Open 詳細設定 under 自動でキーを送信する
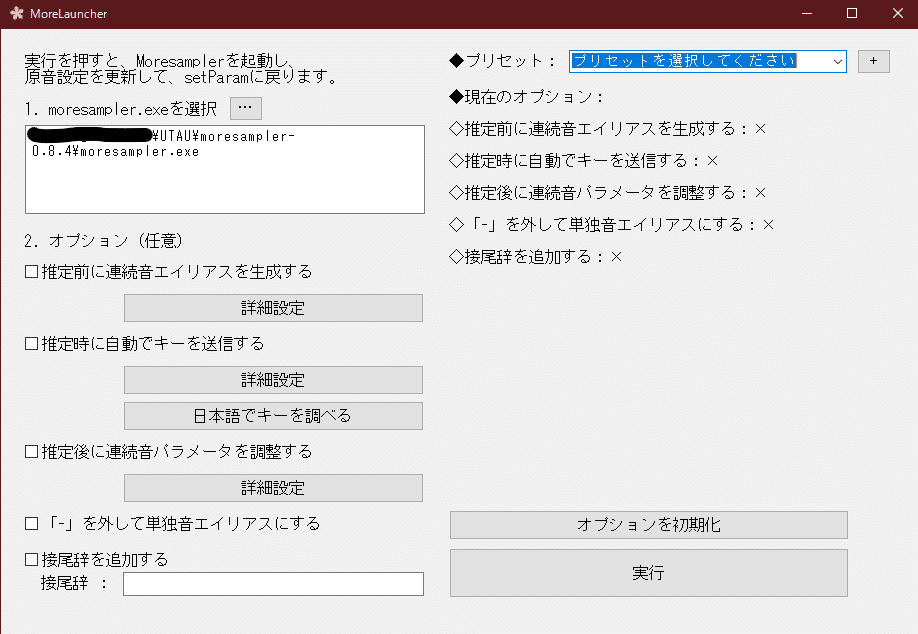This screenshot has width=918, height=634. (273, 380)
